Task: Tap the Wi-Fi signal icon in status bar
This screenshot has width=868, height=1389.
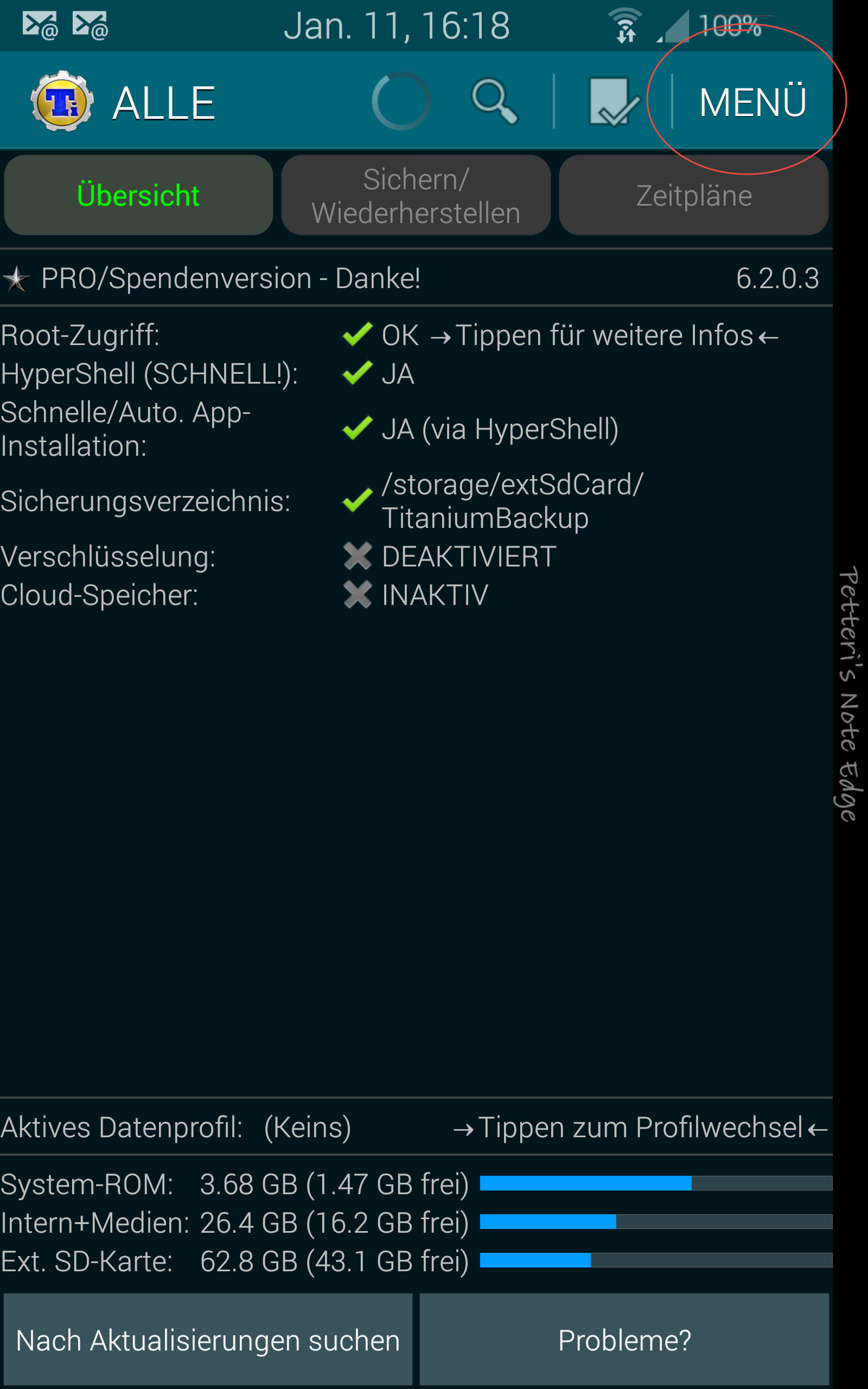Action: click(x=625, y=26)
